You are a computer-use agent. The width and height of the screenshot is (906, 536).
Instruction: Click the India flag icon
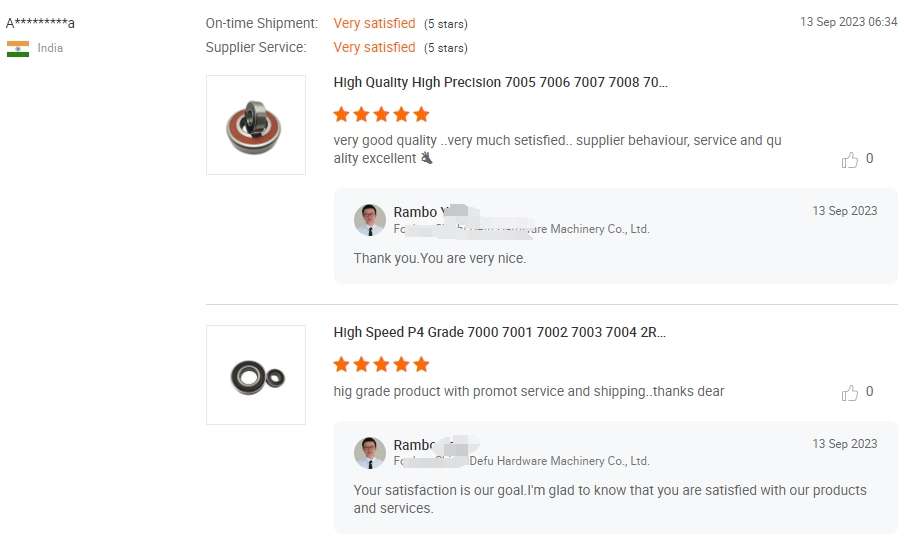point(18,49)
